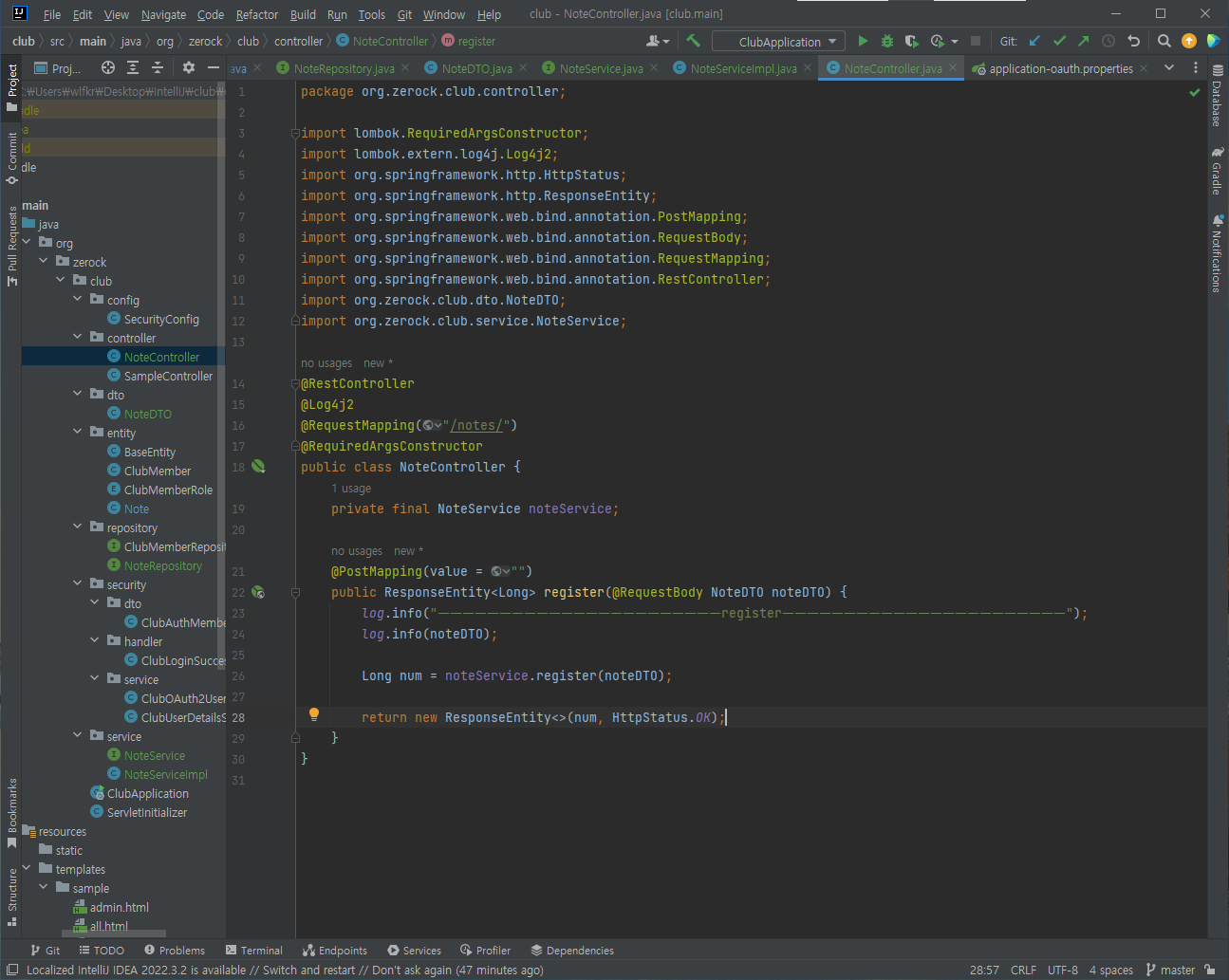Update project with the blue Git arrow

[1034, 41]
